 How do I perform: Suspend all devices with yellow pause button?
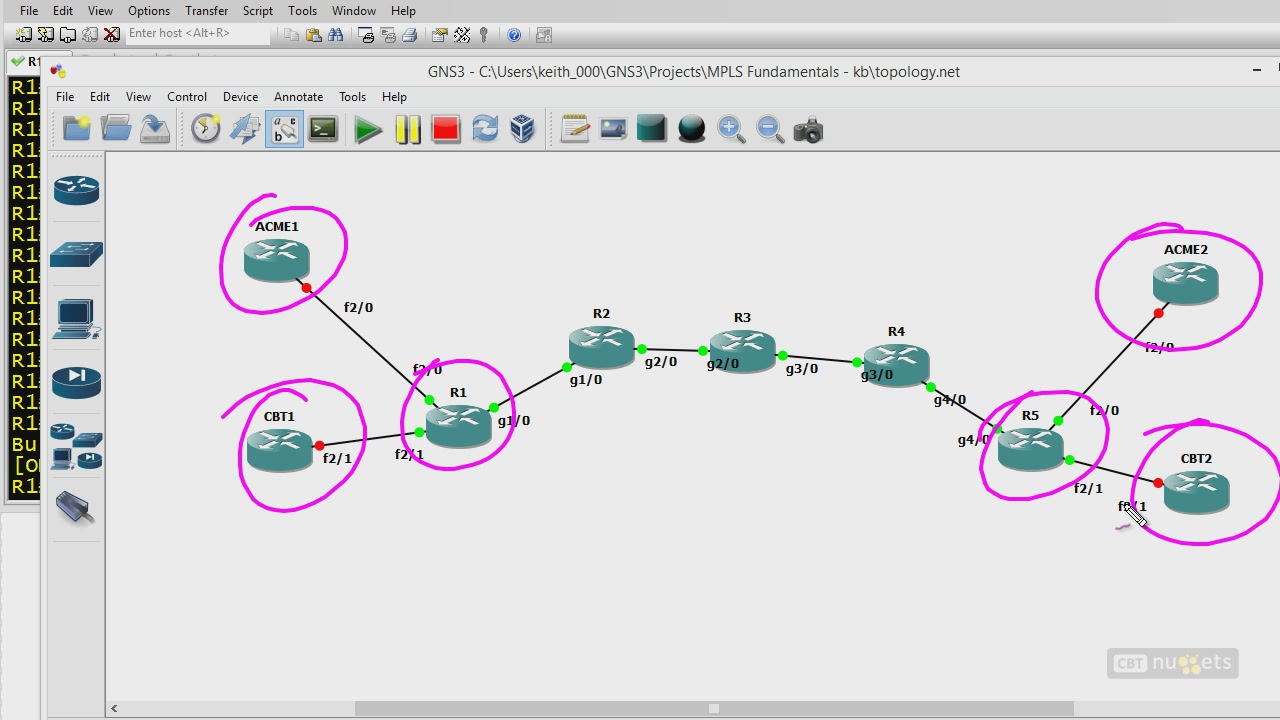407,130
